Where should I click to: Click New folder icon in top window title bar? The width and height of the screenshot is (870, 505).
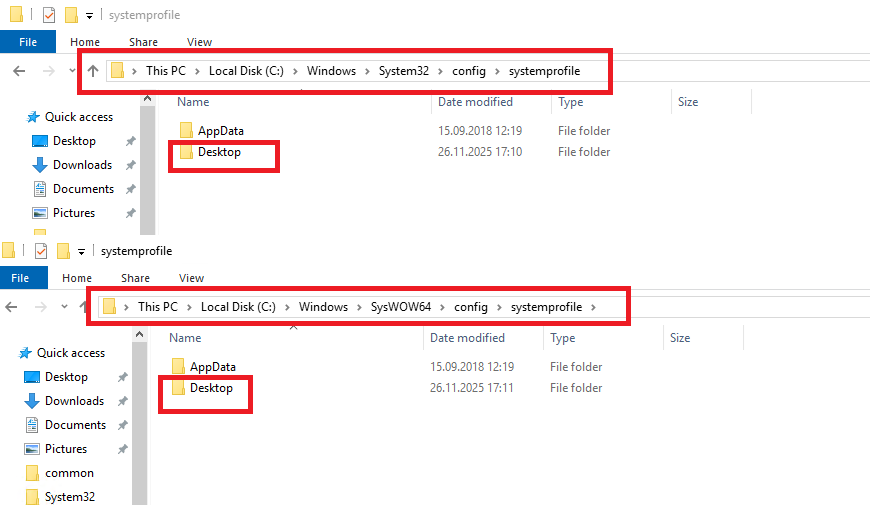coord(71,15)
